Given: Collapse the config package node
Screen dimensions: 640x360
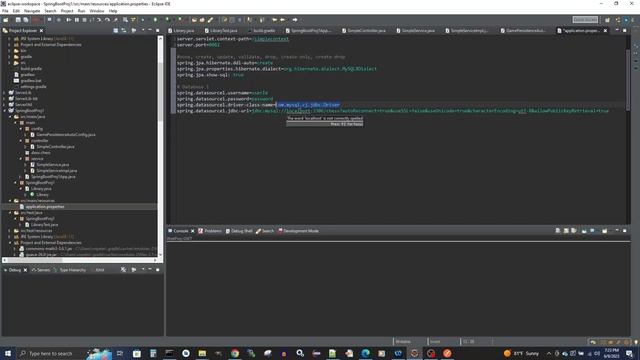Looking at the screenshot, I should 21,129.
